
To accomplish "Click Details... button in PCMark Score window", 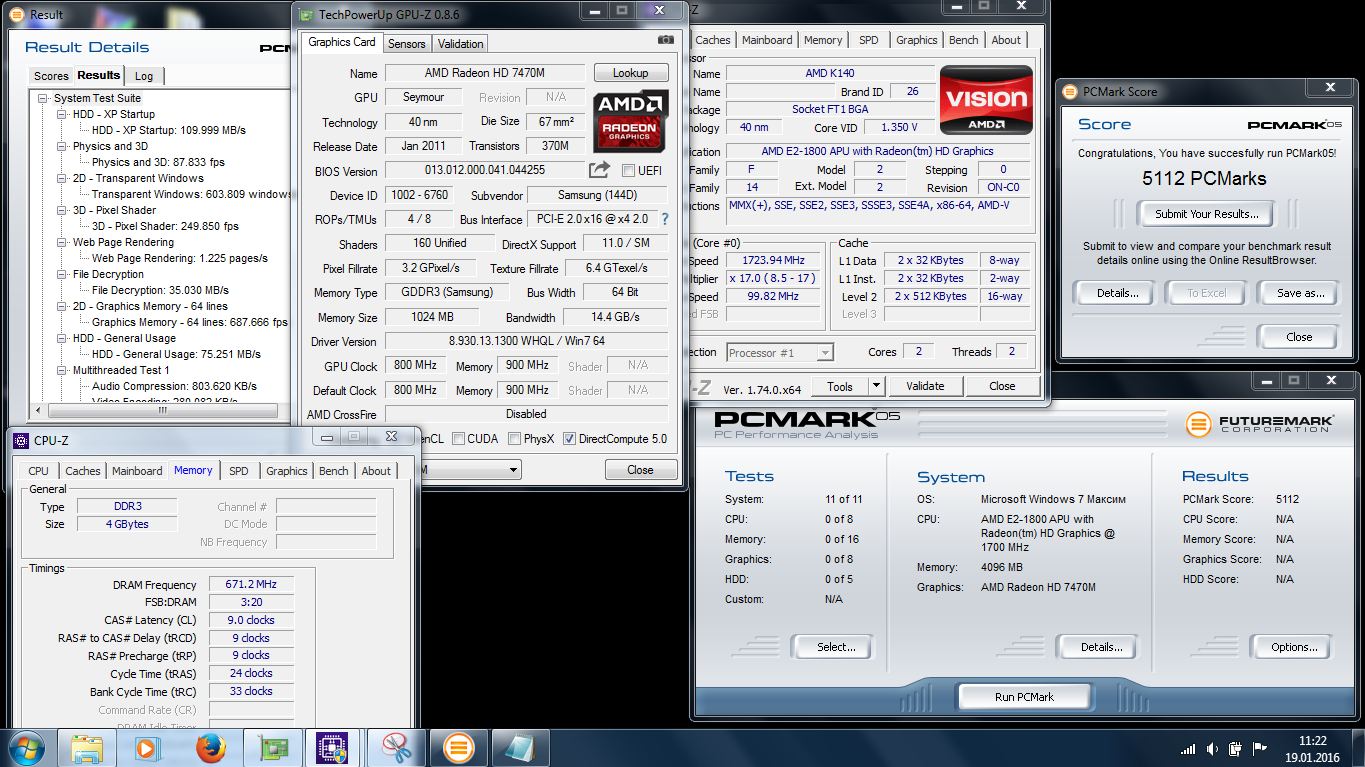I will coord(1117,293).
